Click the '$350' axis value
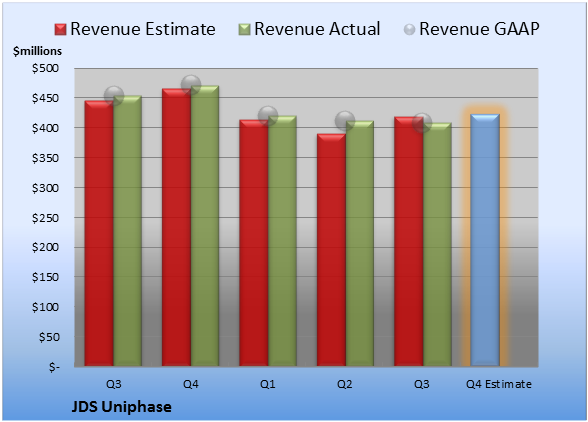588x422 pixels. coord(45,158)
